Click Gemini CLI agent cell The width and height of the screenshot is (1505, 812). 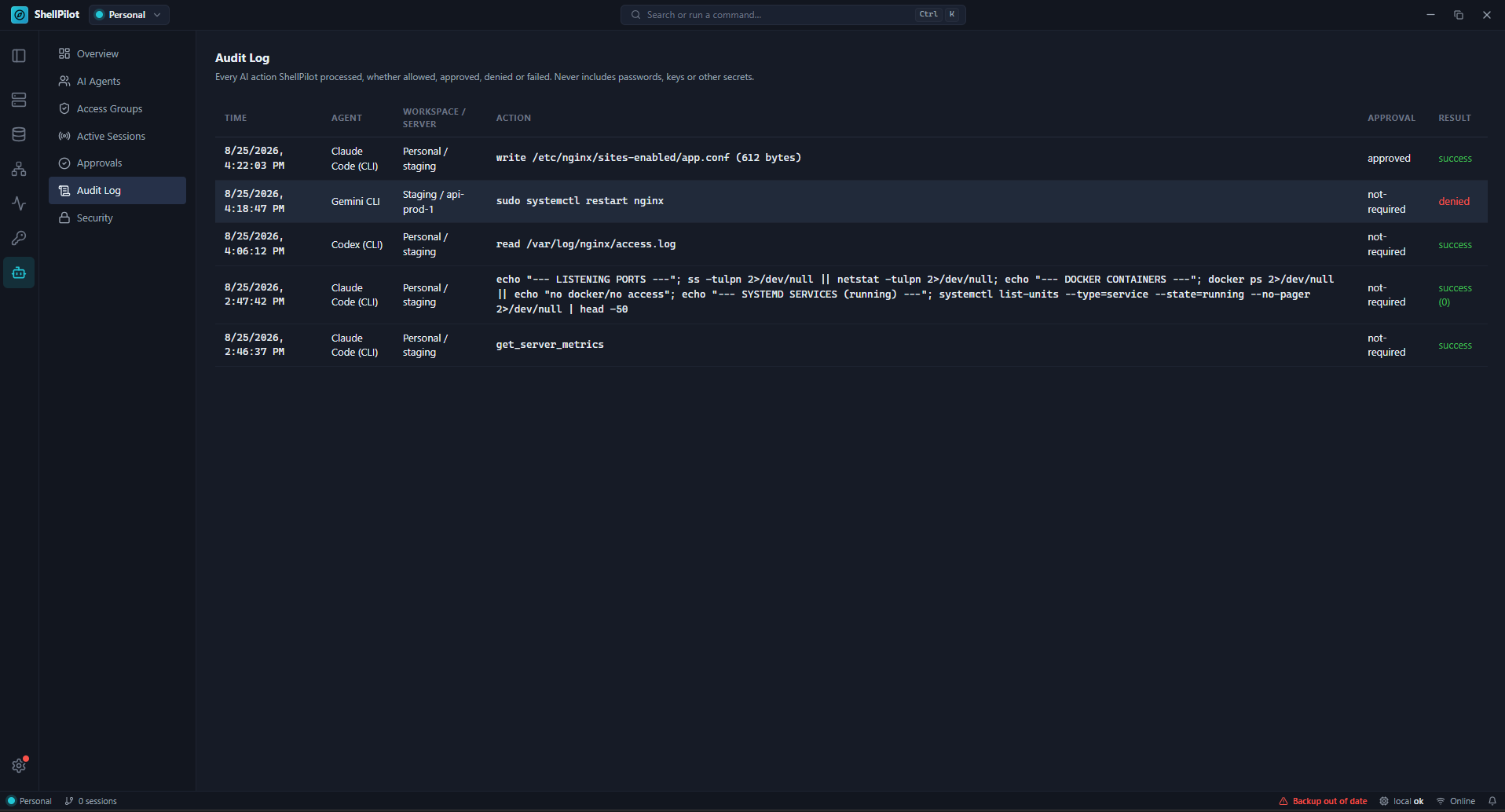click(355, 202)
